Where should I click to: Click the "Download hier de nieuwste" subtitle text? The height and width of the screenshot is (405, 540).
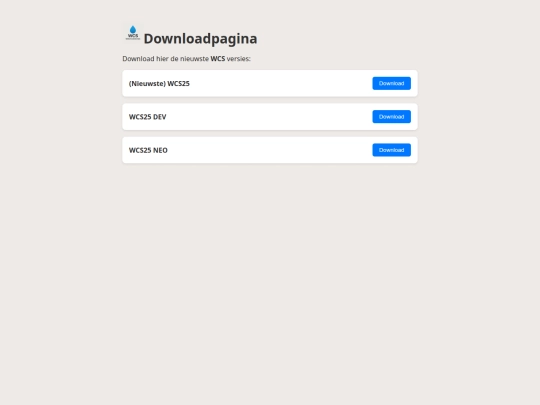click(x=165, y=59)
